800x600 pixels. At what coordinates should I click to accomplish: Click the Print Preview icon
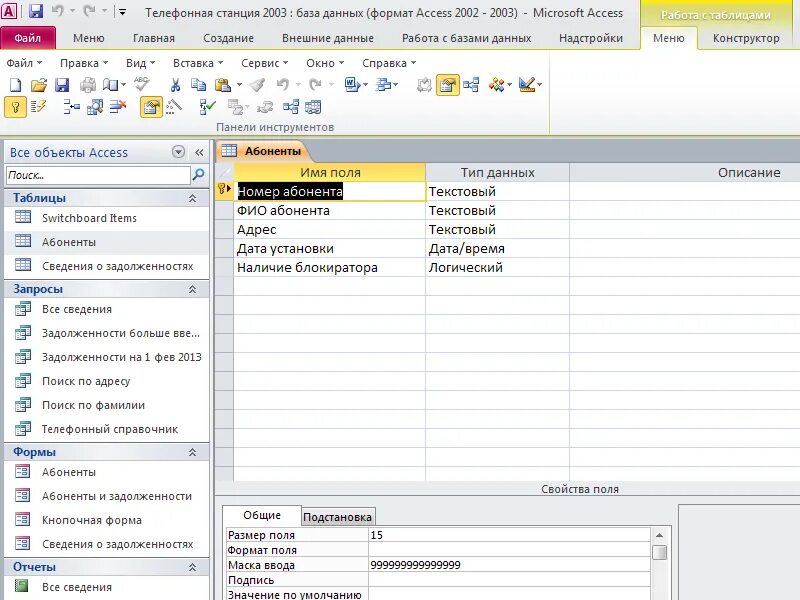(110, 85)
